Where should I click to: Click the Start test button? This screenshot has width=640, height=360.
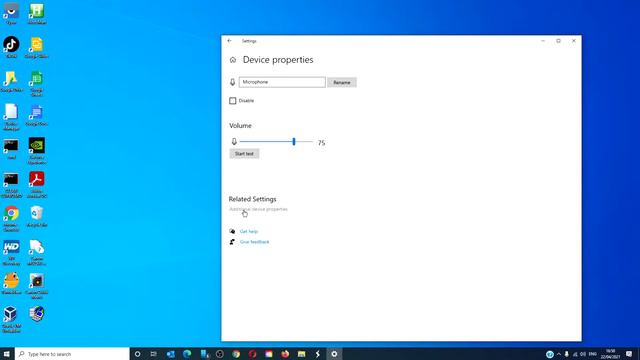point(244,154)
